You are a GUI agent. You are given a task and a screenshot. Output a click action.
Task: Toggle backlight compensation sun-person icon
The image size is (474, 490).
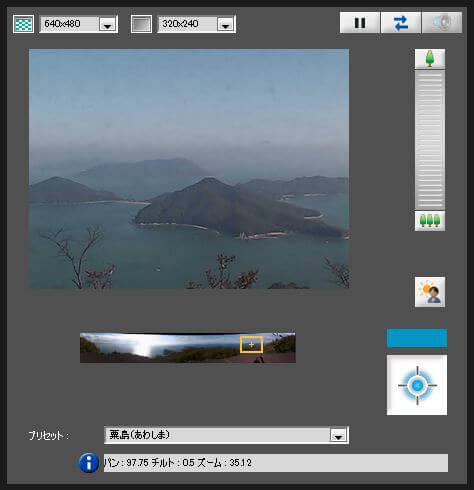(x=430, y=292)
